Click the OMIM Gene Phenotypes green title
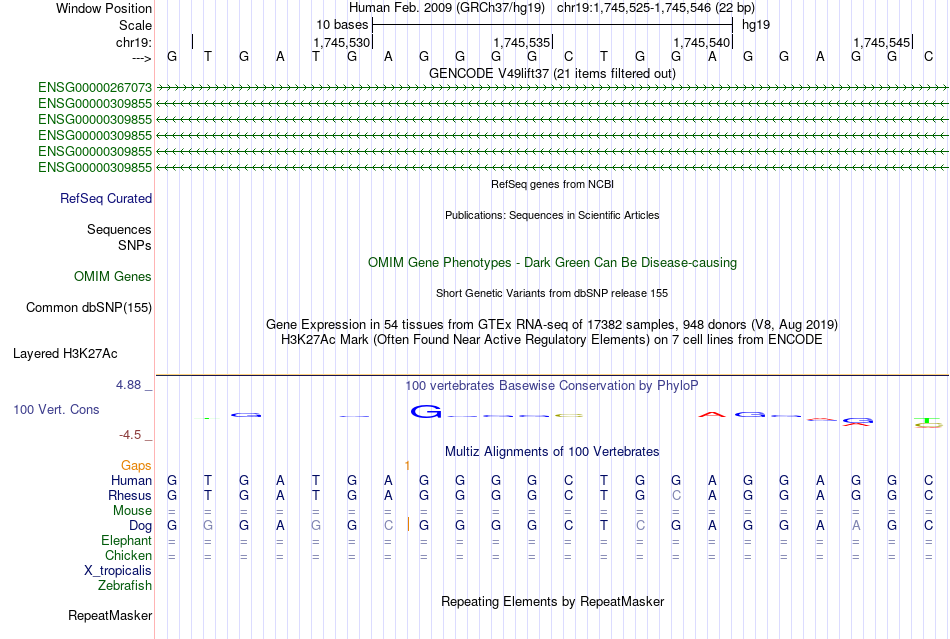The height and width of the screenshot is (639, 950). [x=552, y=263]
